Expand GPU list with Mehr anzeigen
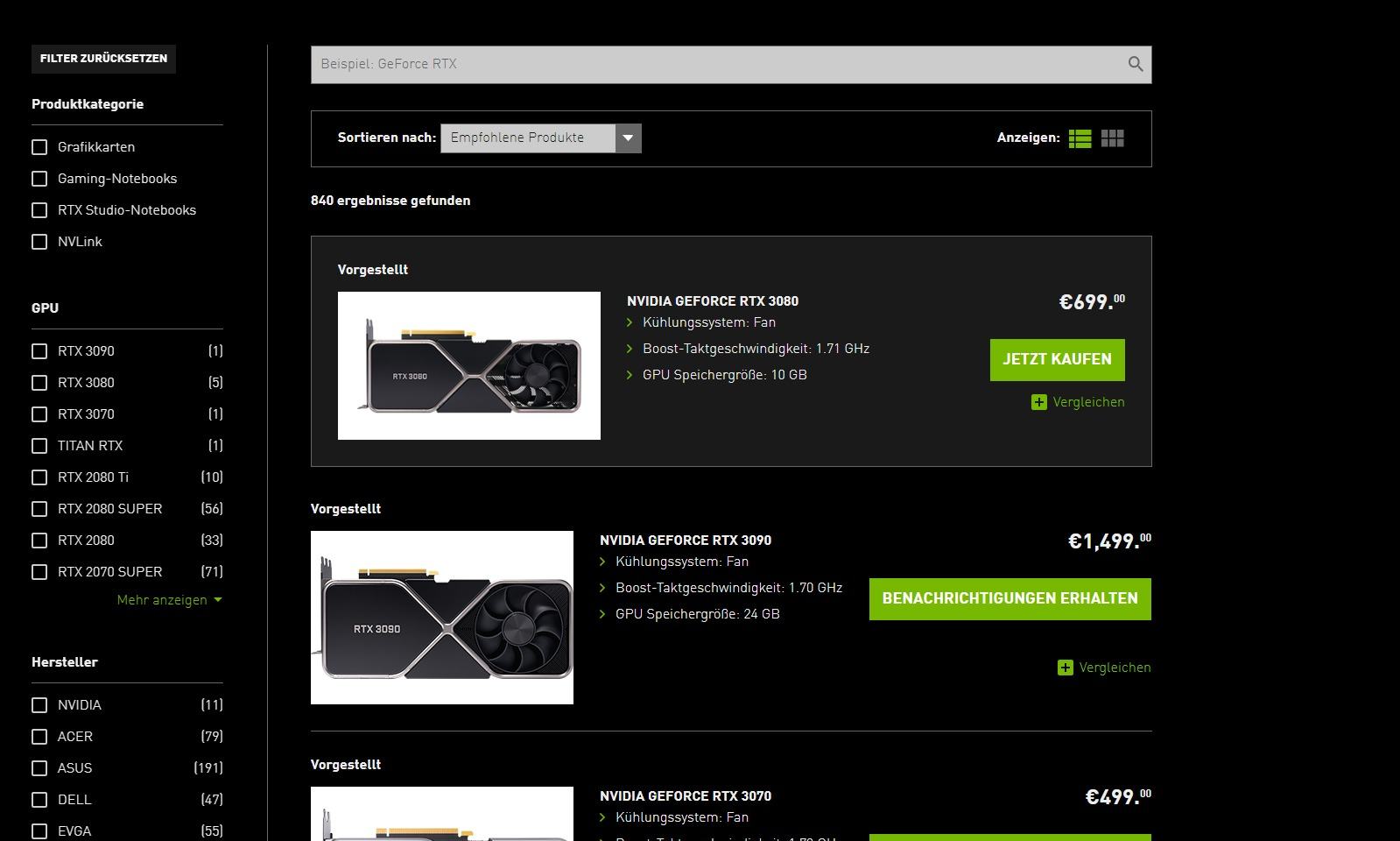The height and width of the screenshot is (841, 1400). (169, 600)
